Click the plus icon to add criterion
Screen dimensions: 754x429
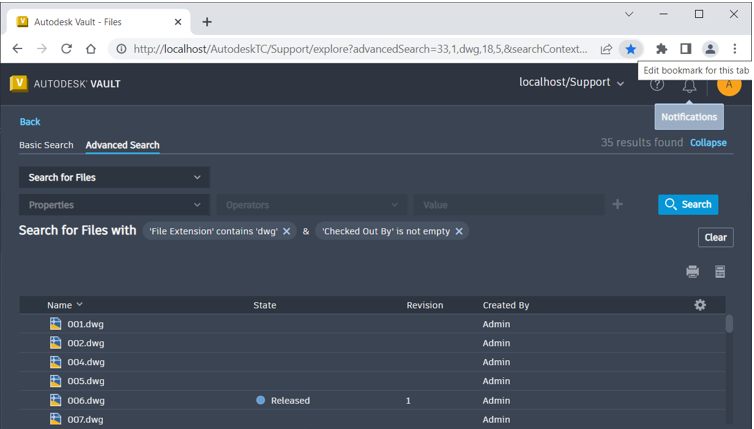coord(617,204)
